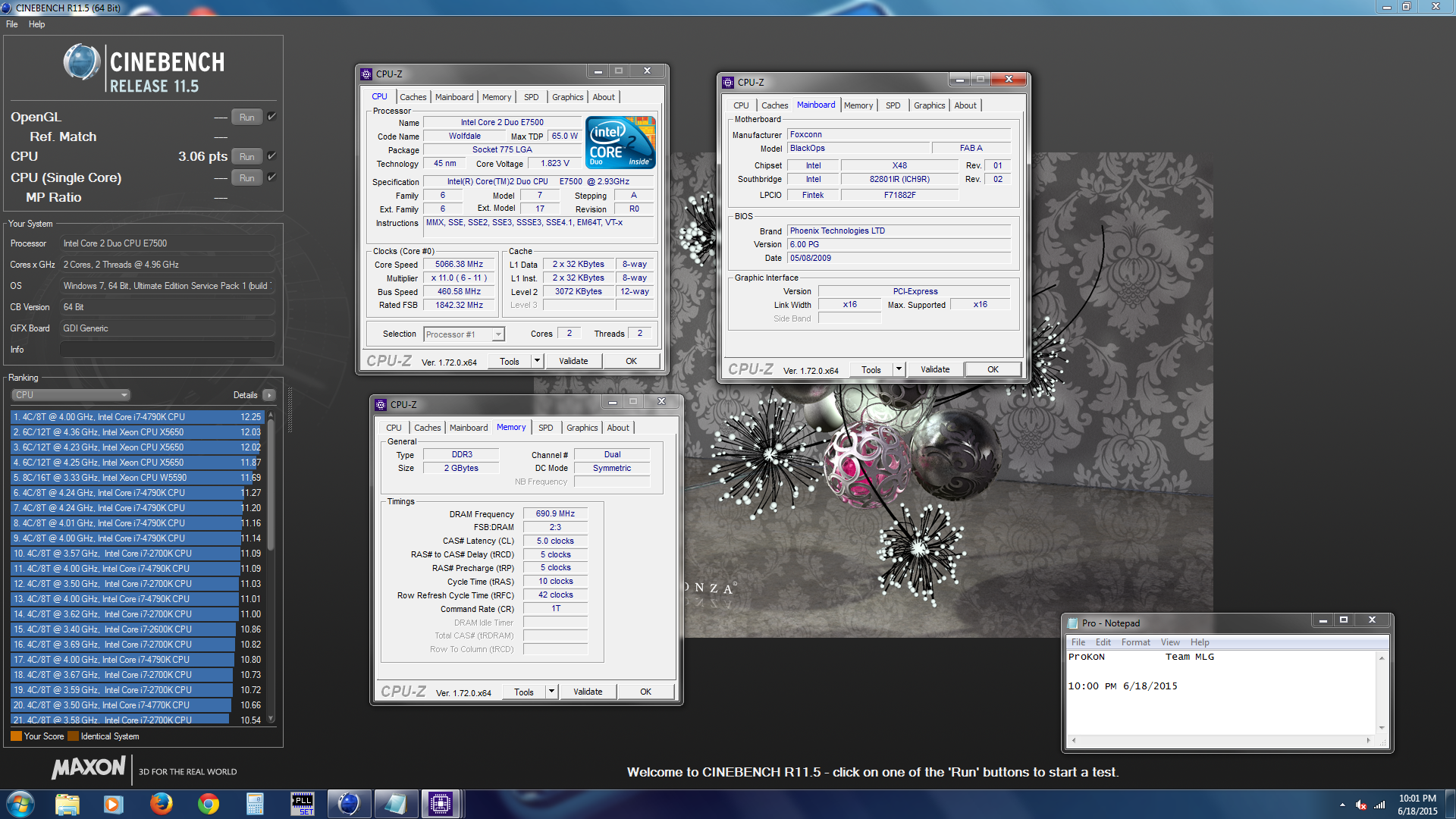Click the Identical System color swatch
The width and height of the screenshot is (1456, 819).
[x=73, y=736]
